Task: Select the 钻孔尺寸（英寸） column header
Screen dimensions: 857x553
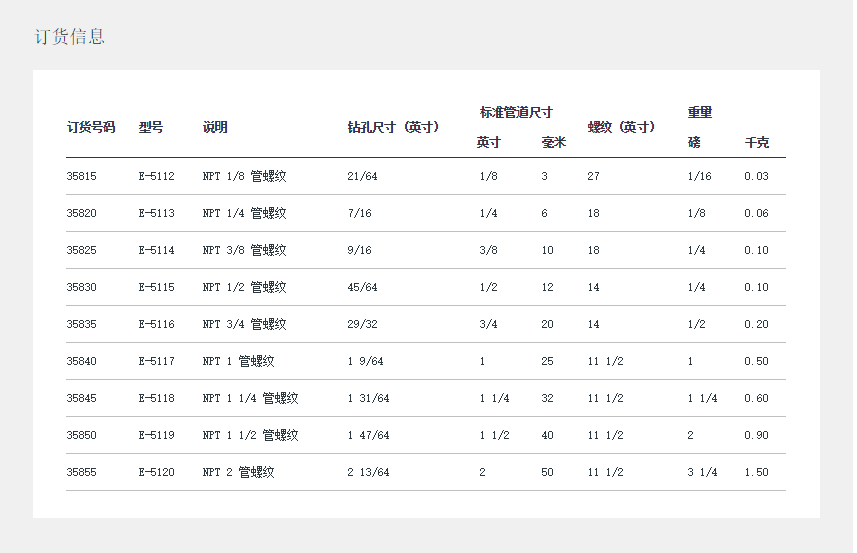Action: tap(393, 127)
